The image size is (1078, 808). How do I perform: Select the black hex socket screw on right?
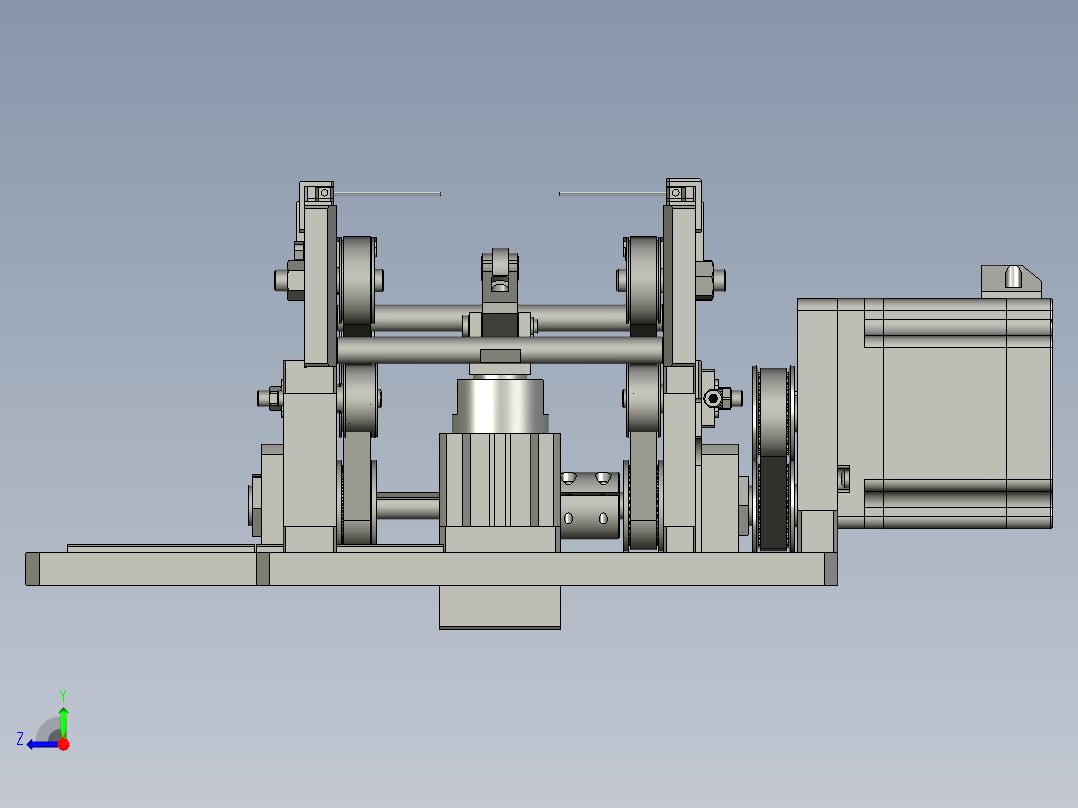[714, 398]
